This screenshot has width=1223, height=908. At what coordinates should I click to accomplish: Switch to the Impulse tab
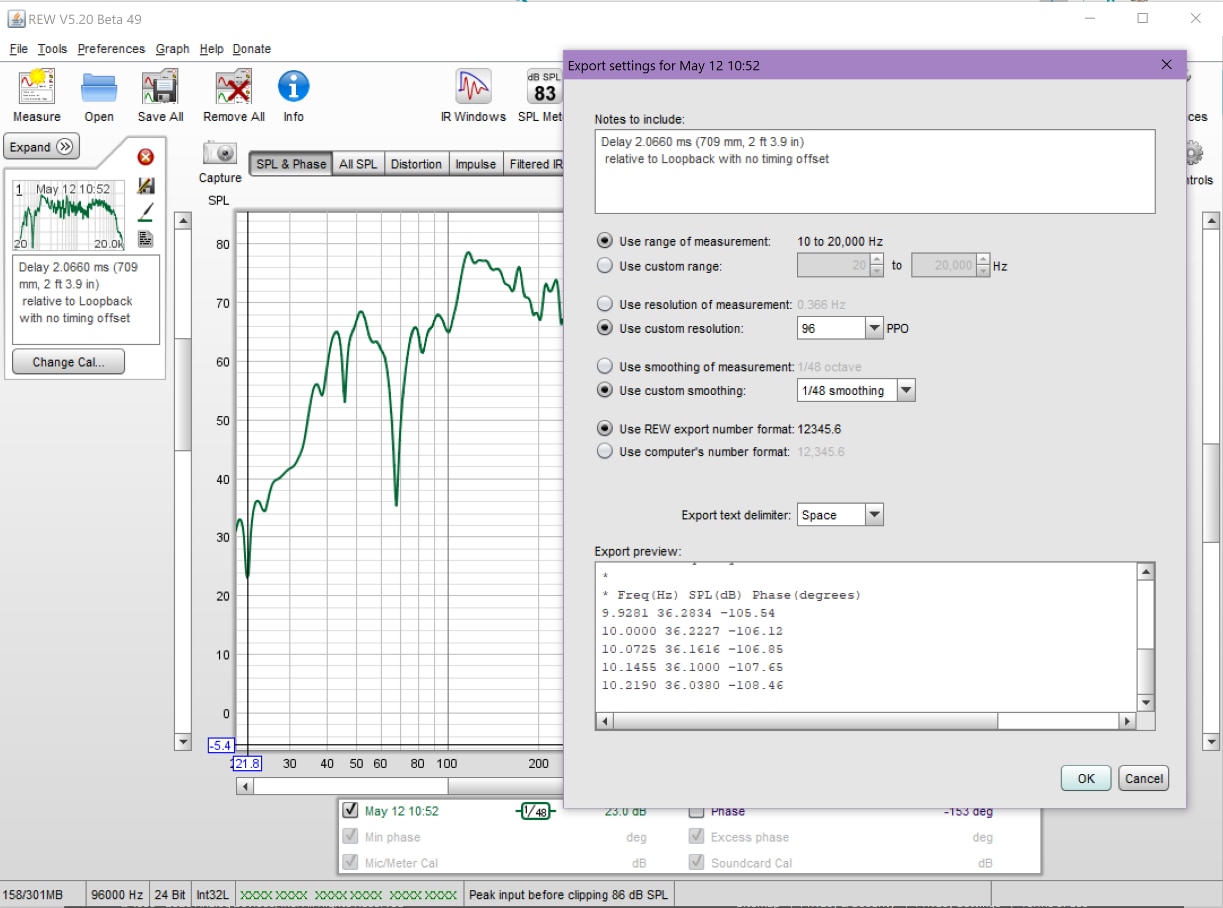pos(476,164)
